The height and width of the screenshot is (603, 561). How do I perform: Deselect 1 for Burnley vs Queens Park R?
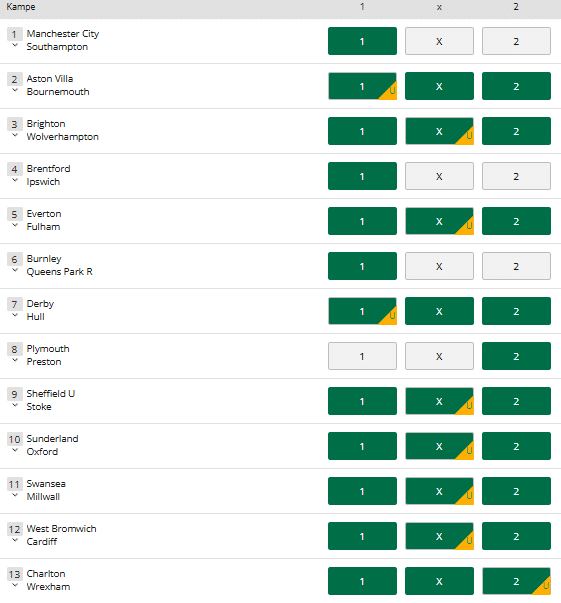click(x=362, y=266)
